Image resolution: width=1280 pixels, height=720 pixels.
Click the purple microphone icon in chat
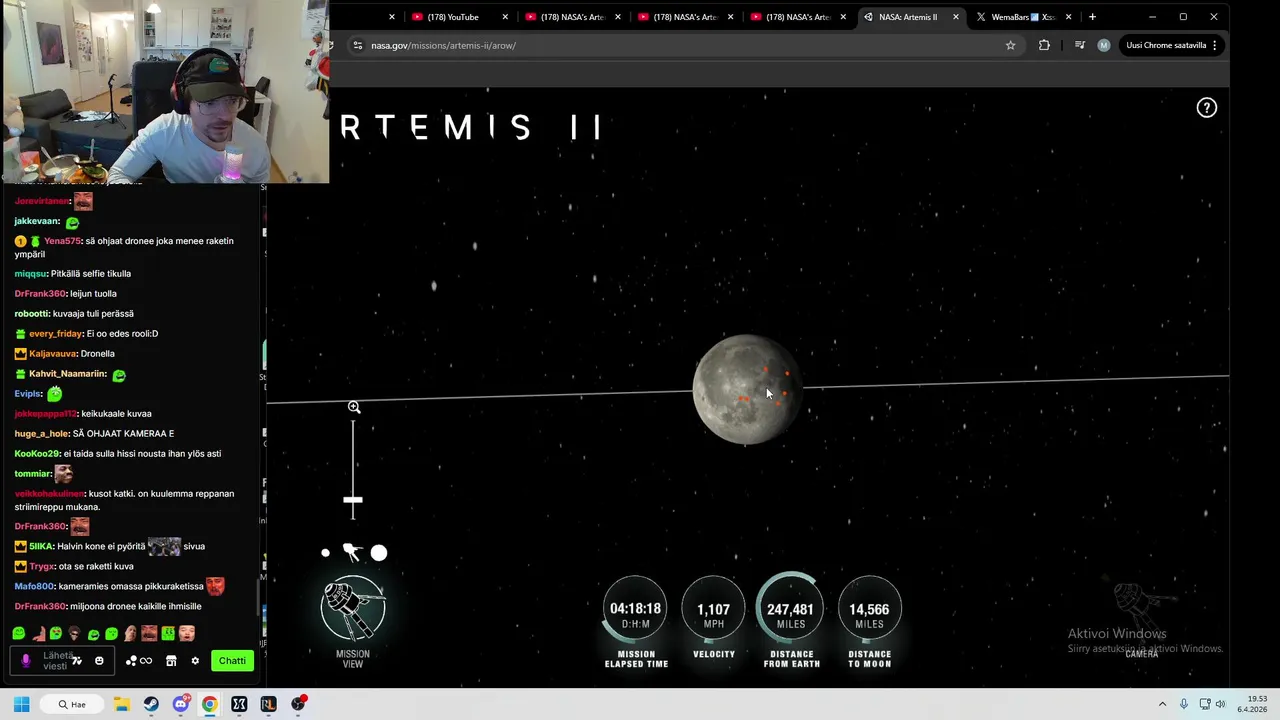26,661
